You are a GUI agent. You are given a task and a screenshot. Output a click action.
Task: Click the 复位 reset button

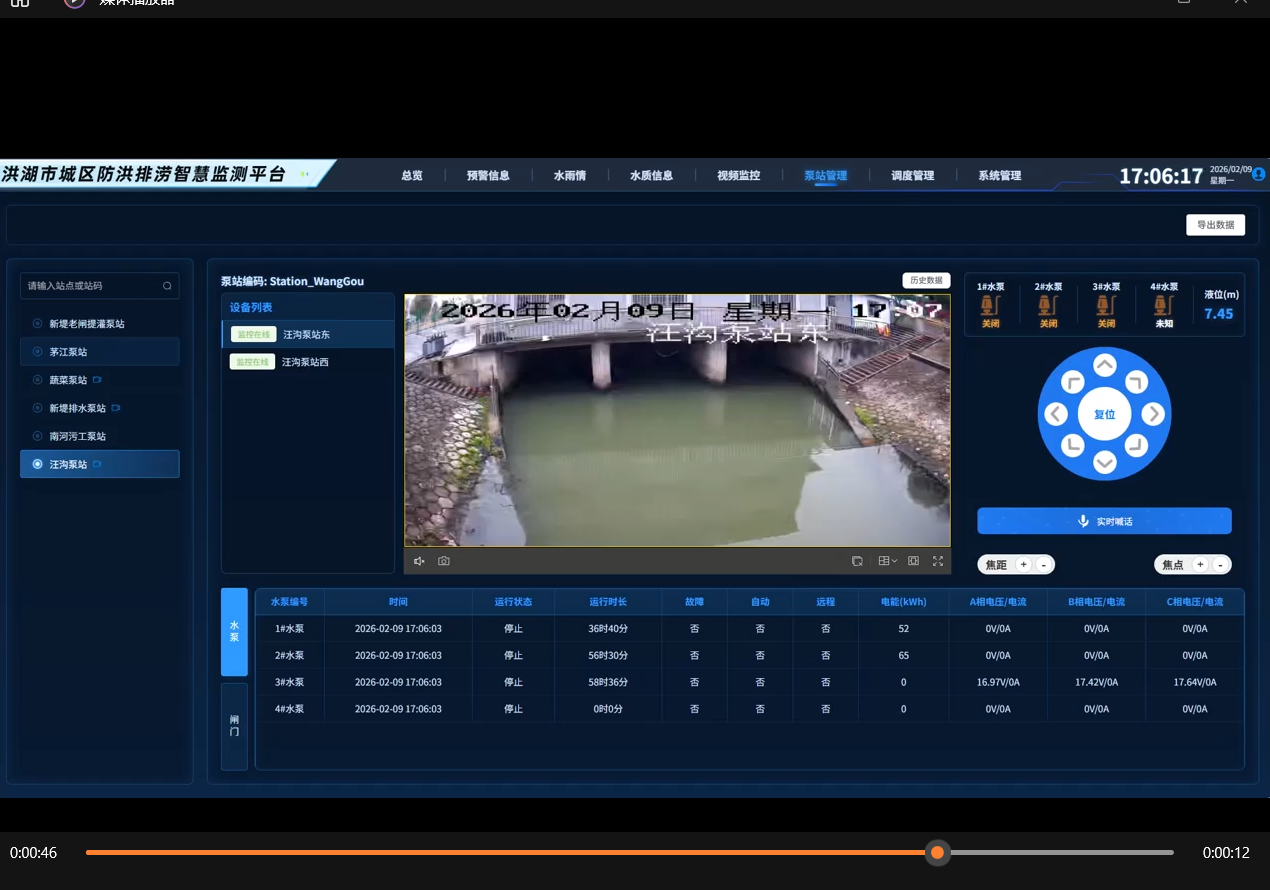pos(1104,414)
